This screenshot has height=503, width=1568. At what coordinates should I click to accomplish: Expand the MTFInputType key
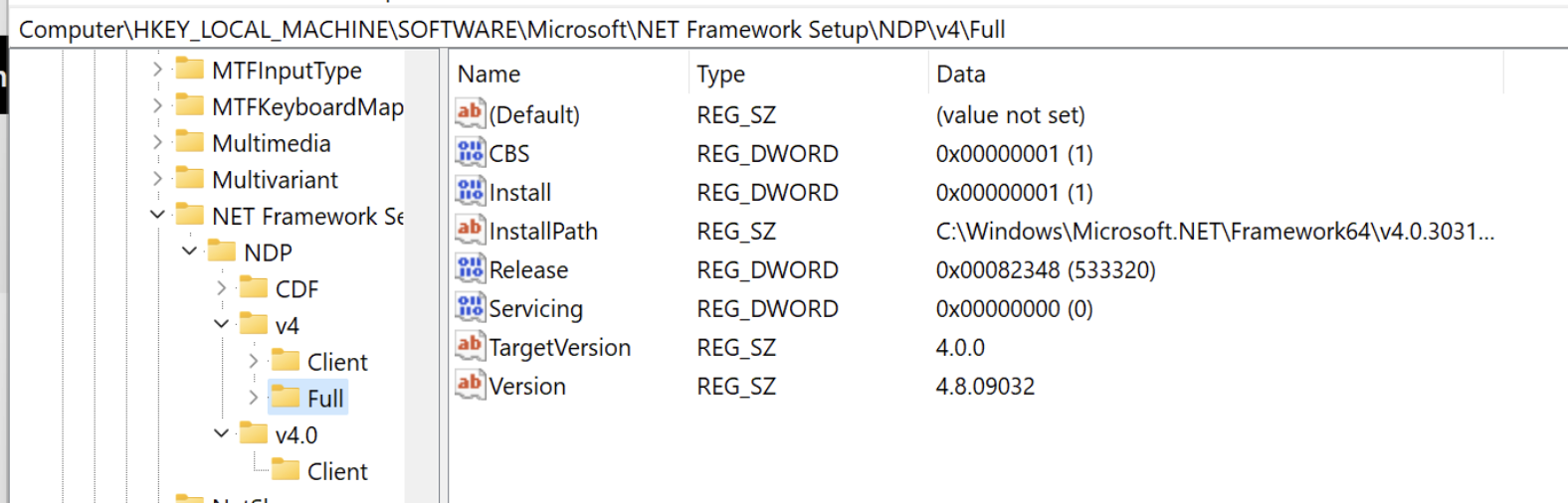[157, 70]
